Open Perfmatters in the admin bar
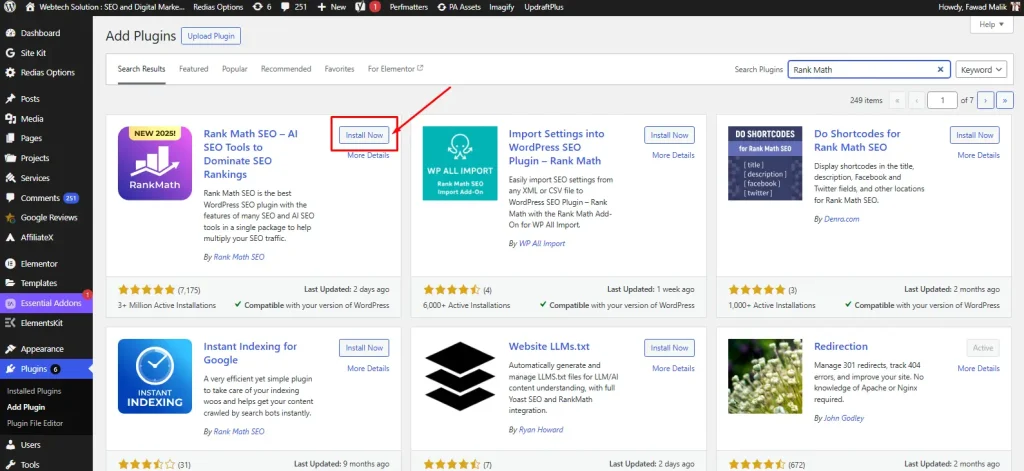Screen dimensions: 1024x471 point(408,7)
